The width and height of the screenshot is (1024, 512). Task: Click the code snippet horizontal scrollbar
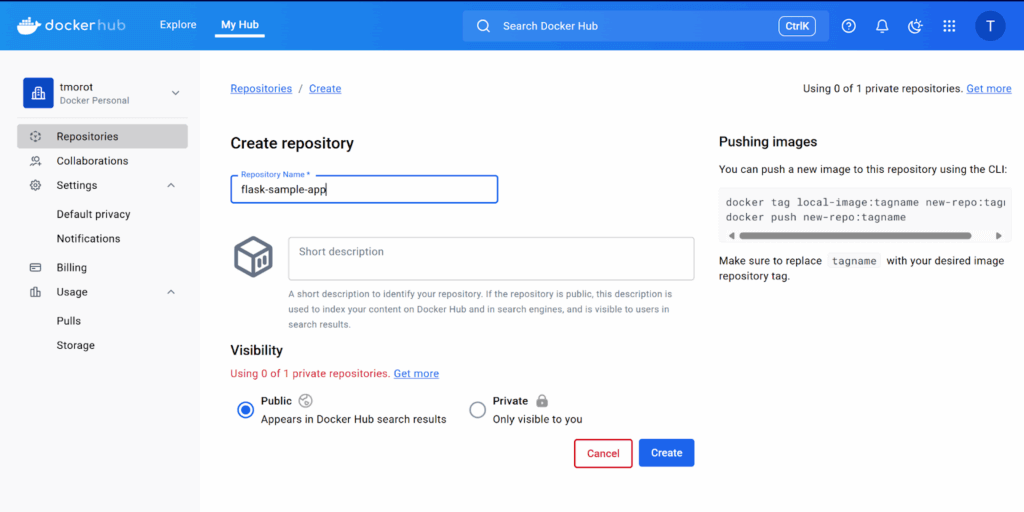[856, 236]
